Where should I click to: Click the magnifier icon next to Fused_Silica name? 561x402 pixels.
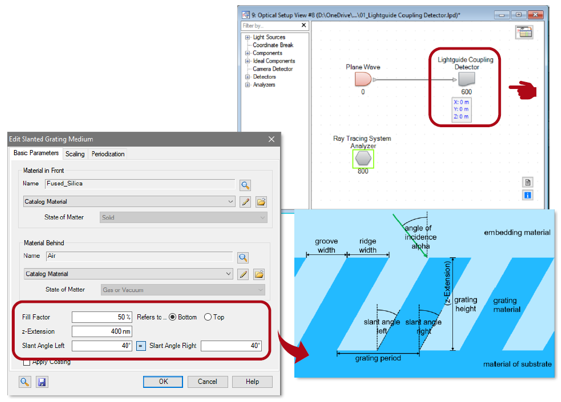point(245,185)
